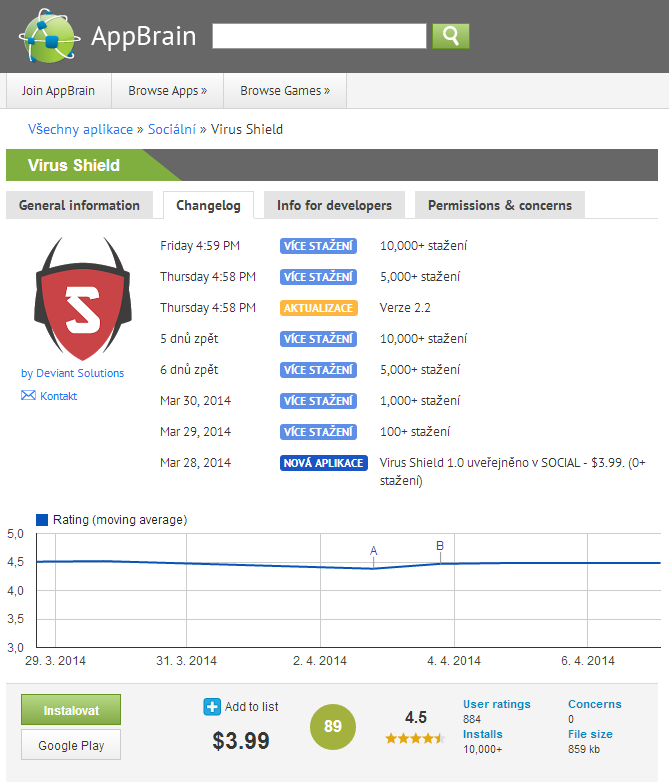The height and width of the screenshot is (782, 669).
Task: Click the AppBrain title text
Action: tap(144, 36)
